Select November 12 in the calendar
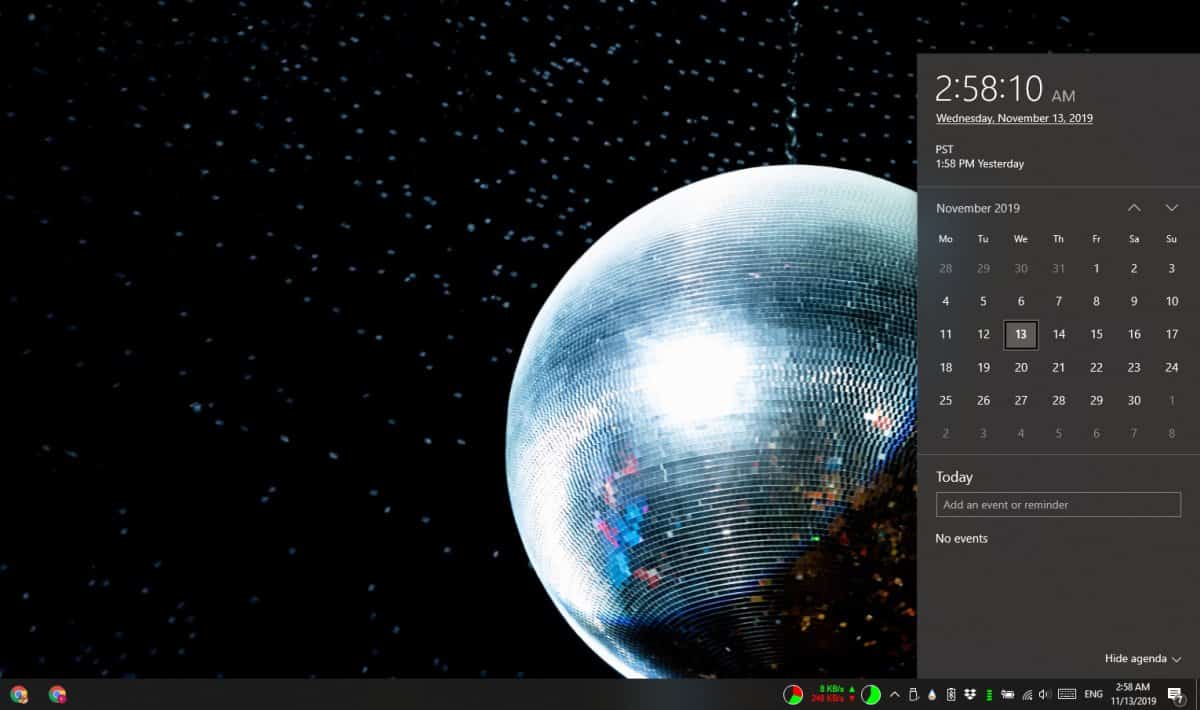Viewport: 1200px width, 710px height. 983,335
